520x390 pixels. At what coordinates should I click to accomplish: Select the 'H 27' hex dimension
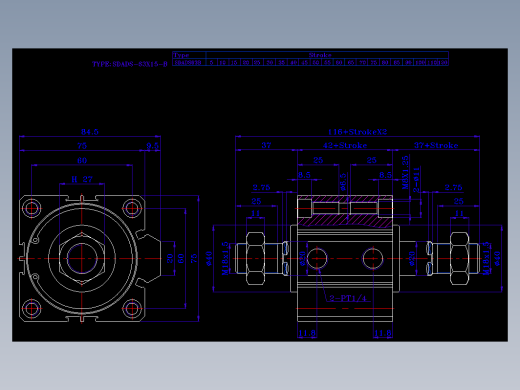pos(82,179)
